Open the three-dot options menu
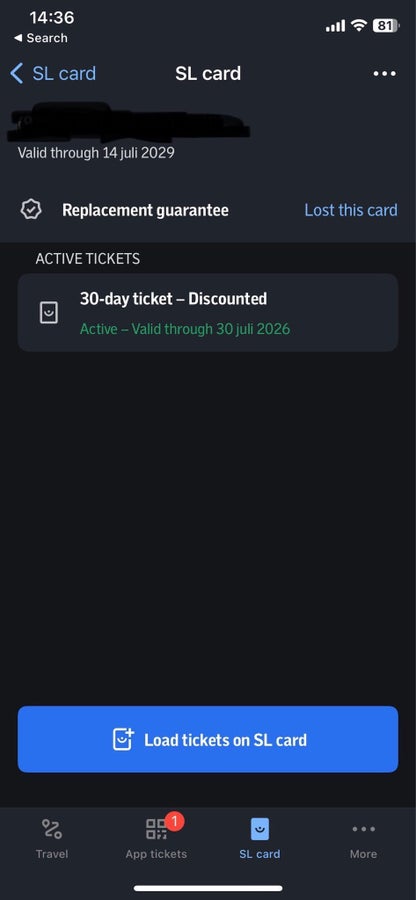The height and width of the screenshot is (900, 416). 384,73
